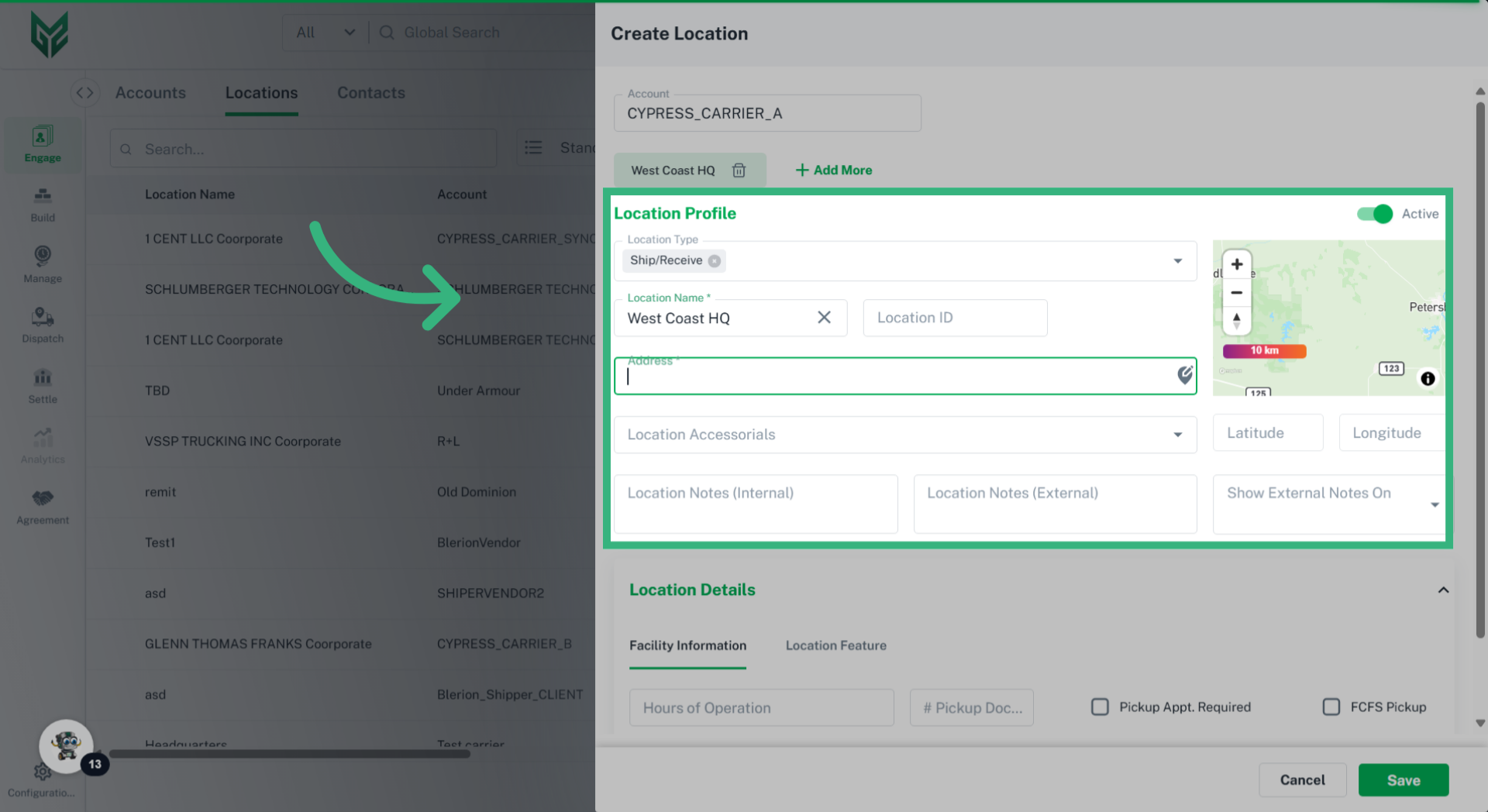This screenshot has height=812, width=1488.
Task: Open the Location Type dropdown
Action: pyautogui.click(x=1177, y=261)
